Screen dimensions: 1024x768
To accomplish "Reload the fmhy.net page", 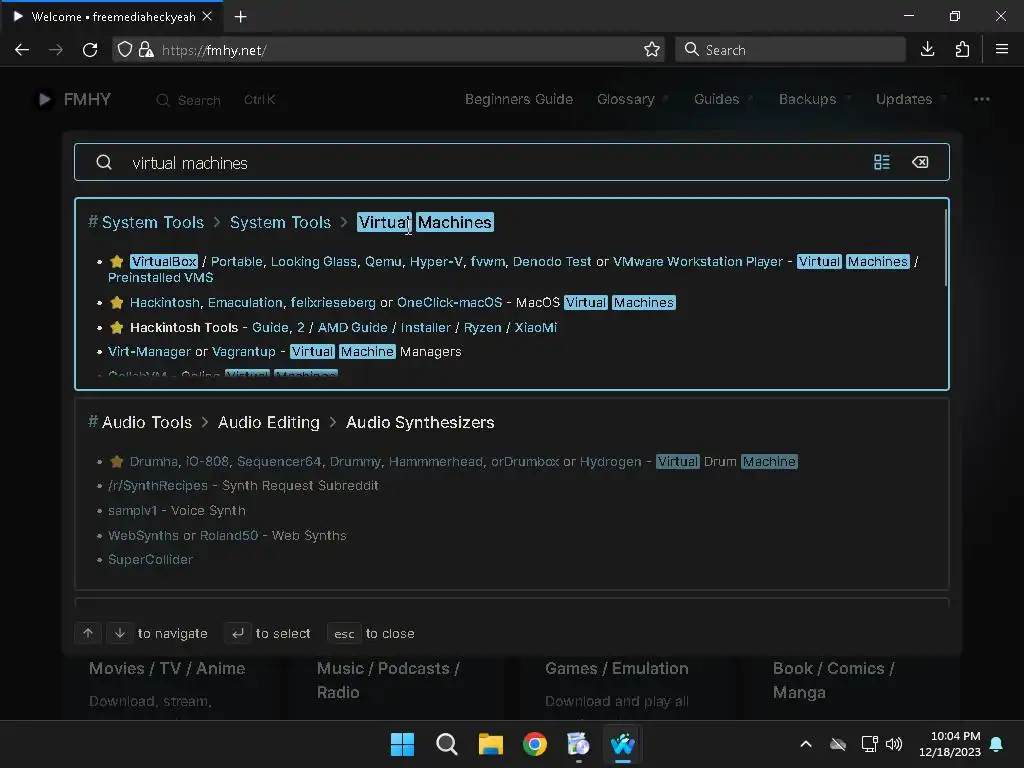I will click(x=90, y=50).
